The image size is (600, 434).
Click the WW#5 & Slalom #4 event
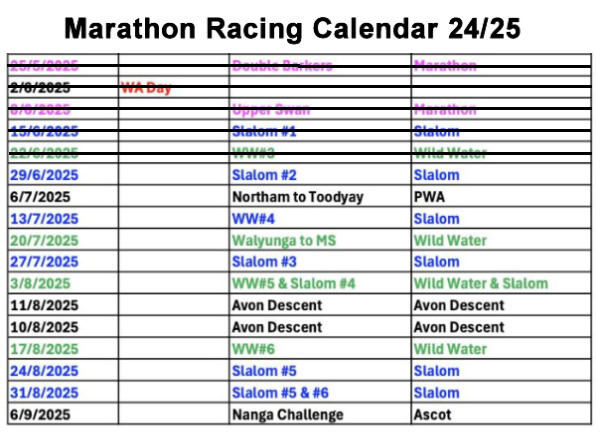coord(294,284)
